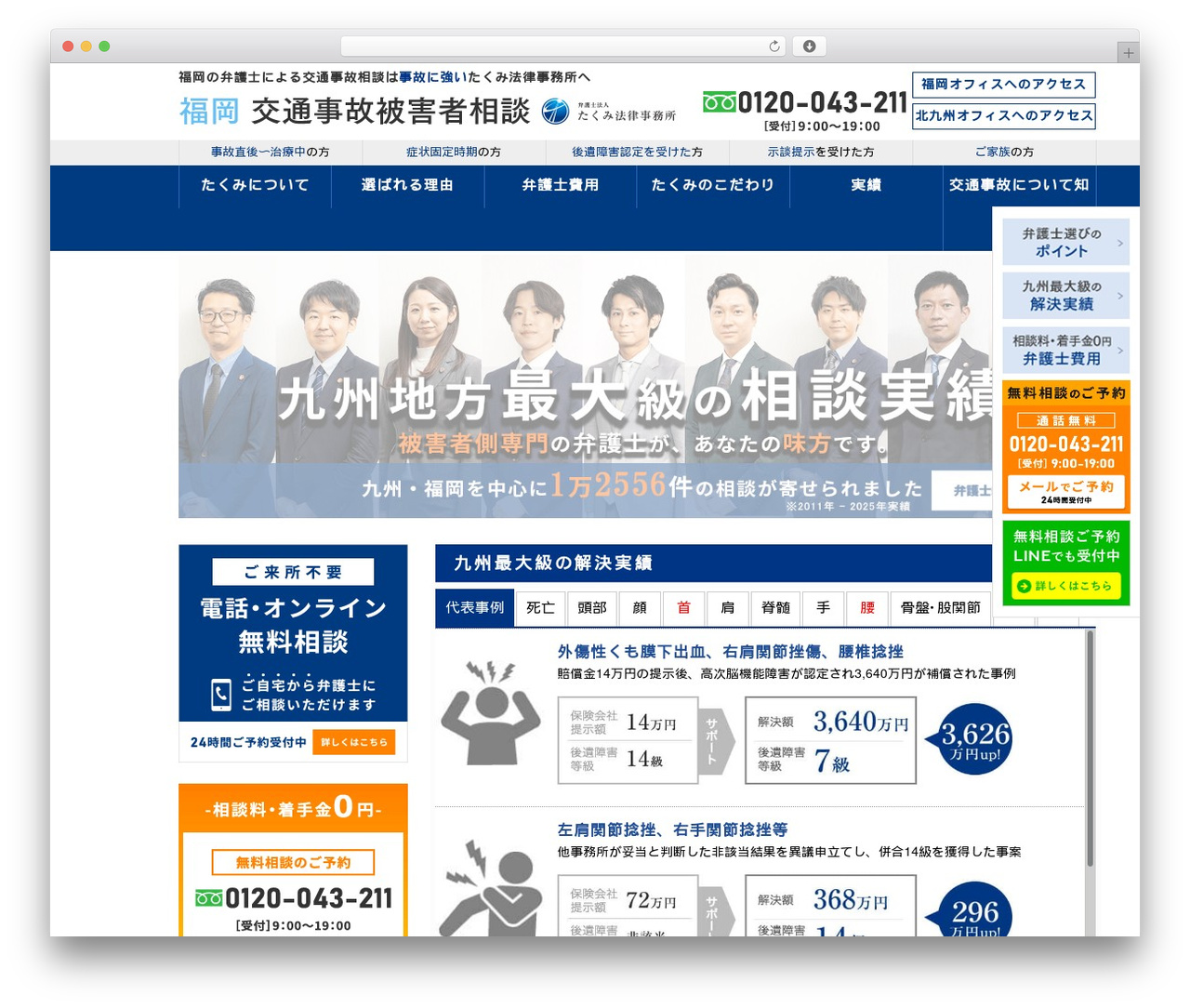Viewport: 1190px width, 1008px height.
Task: Click the shoulder injury pictogram icon
Action: (x=490, y=888)
